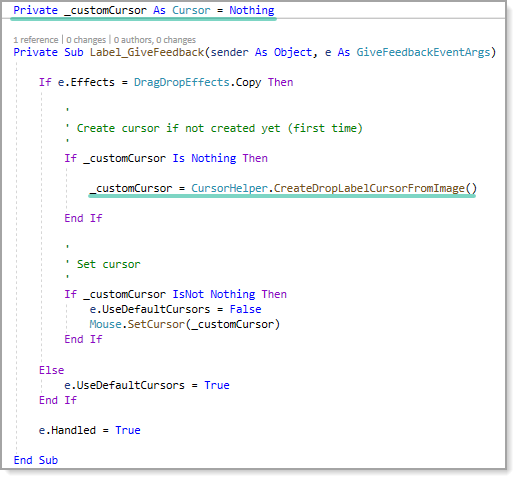Viewport: 518px width, 481px height.
Task: Click the 'End Sub' line
Action: (x=36, y=460)
